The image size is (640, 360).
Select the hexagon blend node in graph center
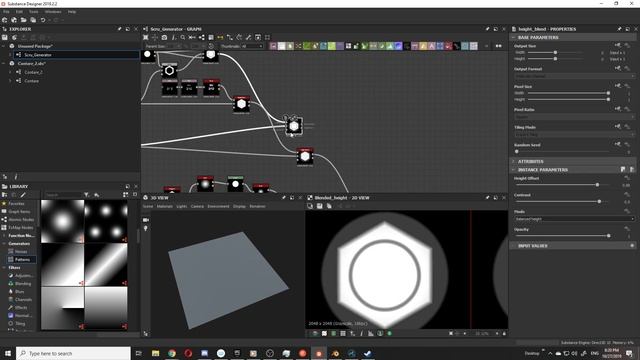(294, 126)
